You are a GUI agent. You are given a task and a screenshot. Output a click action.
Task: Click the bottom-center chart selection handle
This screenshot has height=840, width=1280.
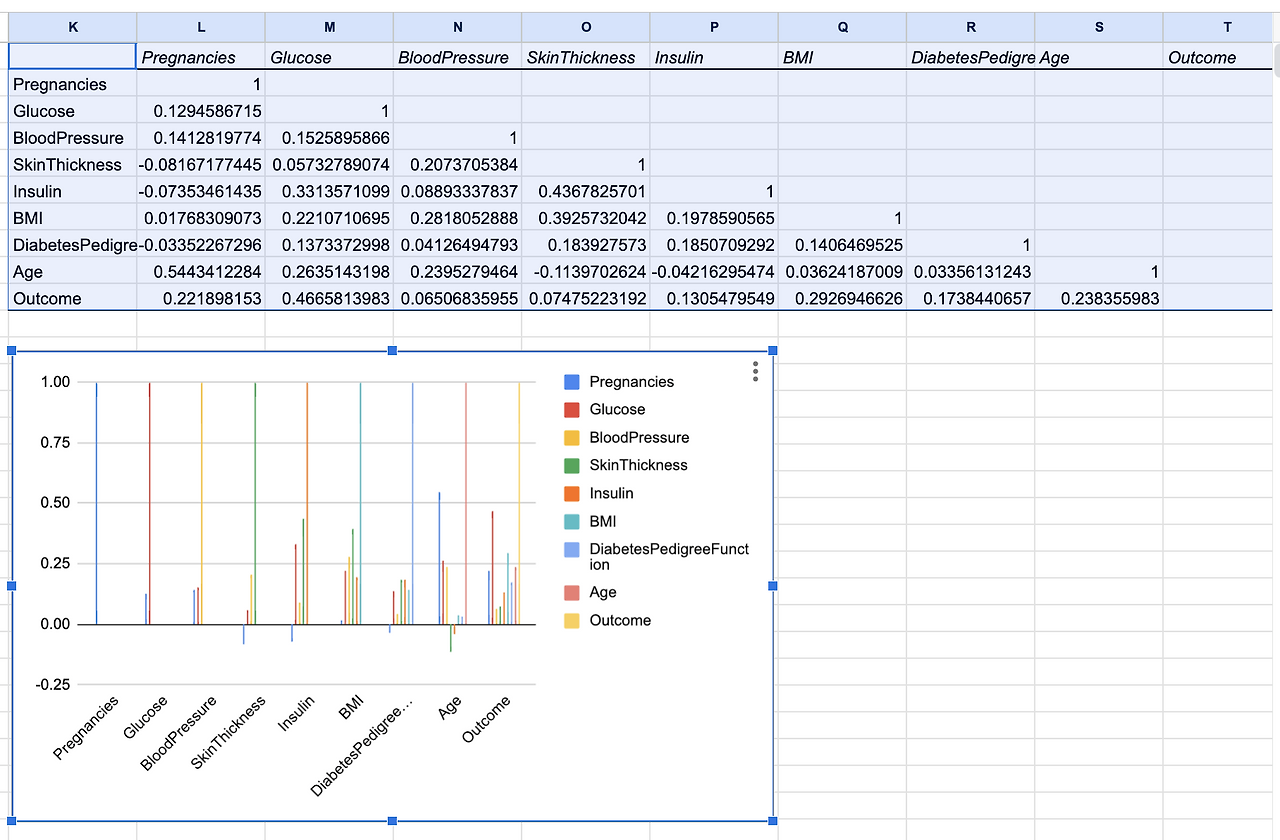(x=392, y=821)
